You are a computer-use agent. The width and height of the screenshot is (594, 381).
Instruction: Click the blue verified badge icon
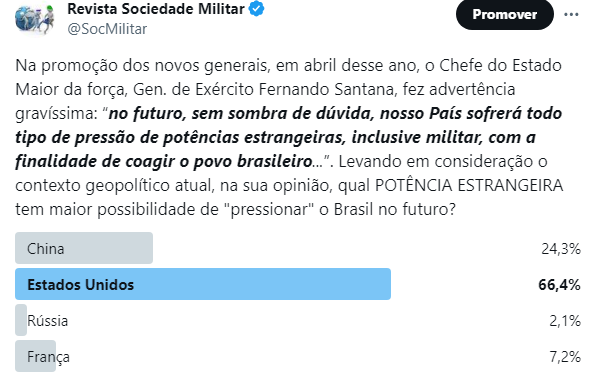(x=256, y=9)
